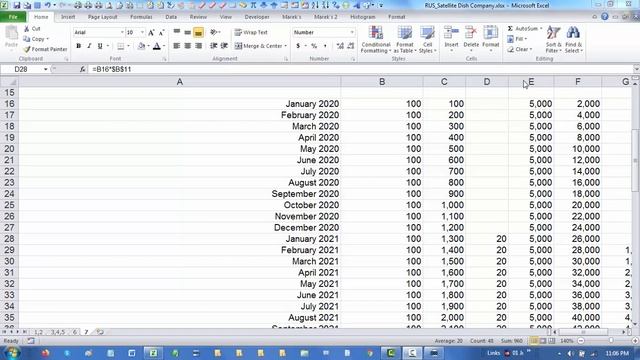The width and height of the screenshot is (640, 360).
Task: Click the Fill button
Action: click(x=518, y=39)
